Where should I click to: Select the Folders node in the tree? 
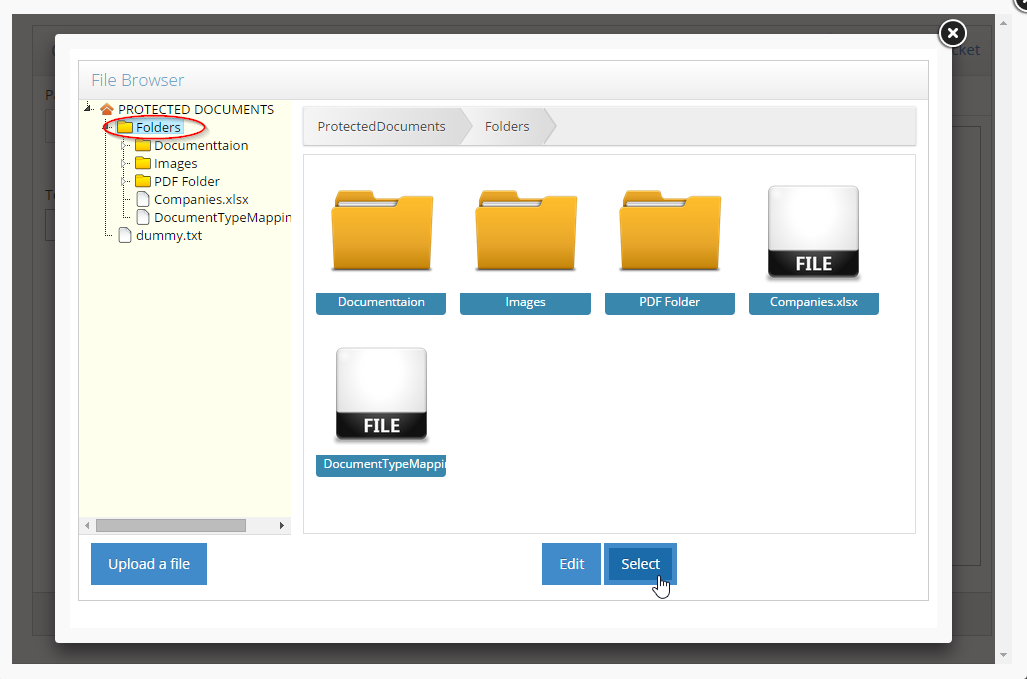158,128
